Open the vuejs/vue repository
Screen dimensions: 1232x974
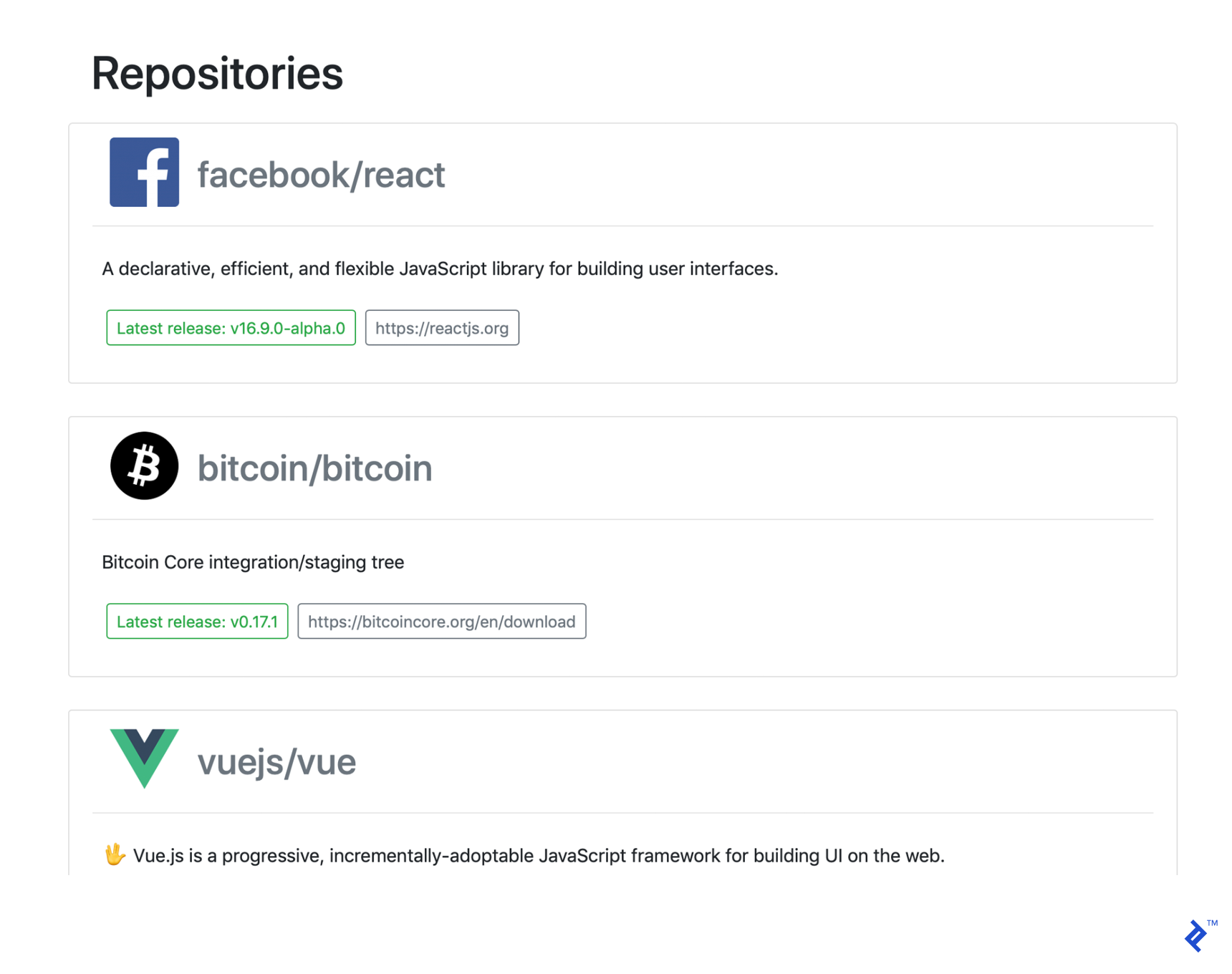[276, 761]
